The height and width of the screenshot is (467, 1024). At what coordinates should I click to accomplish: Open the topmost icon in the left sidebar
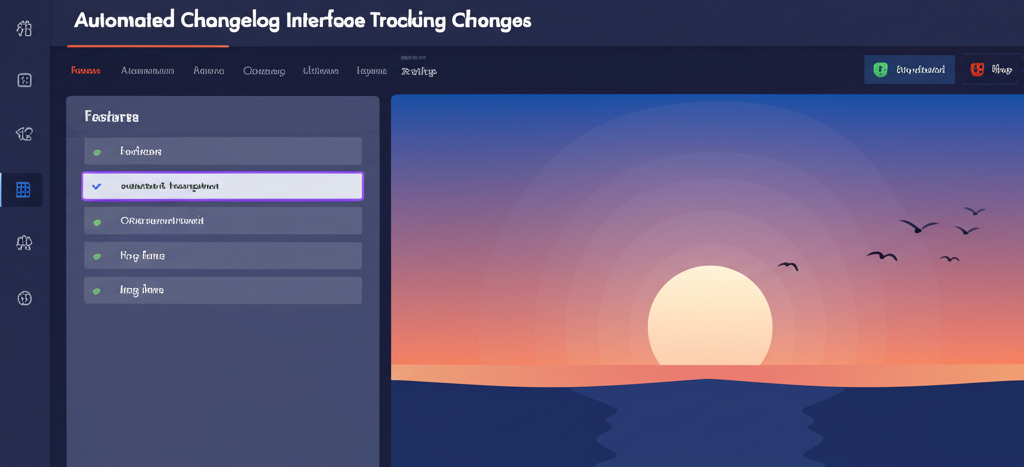24,29
